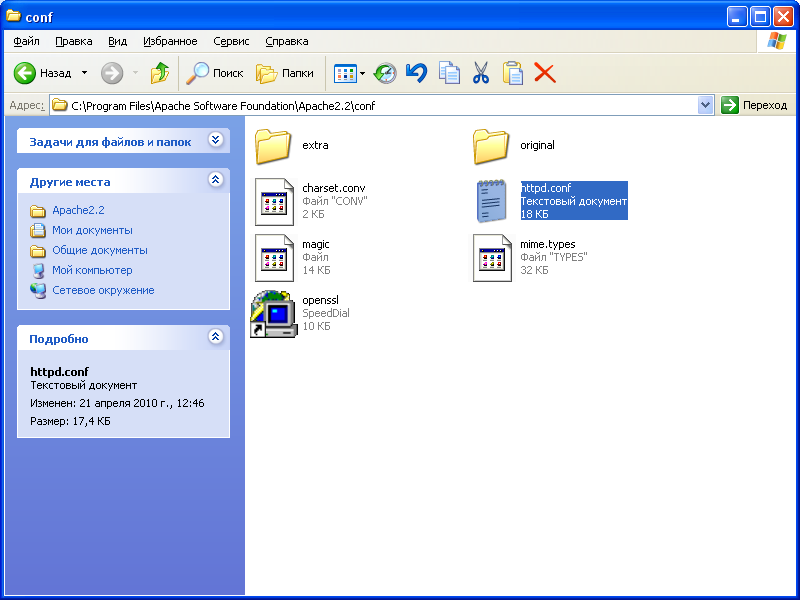Click the Undo toolbar icon

[x=417, y=73]
